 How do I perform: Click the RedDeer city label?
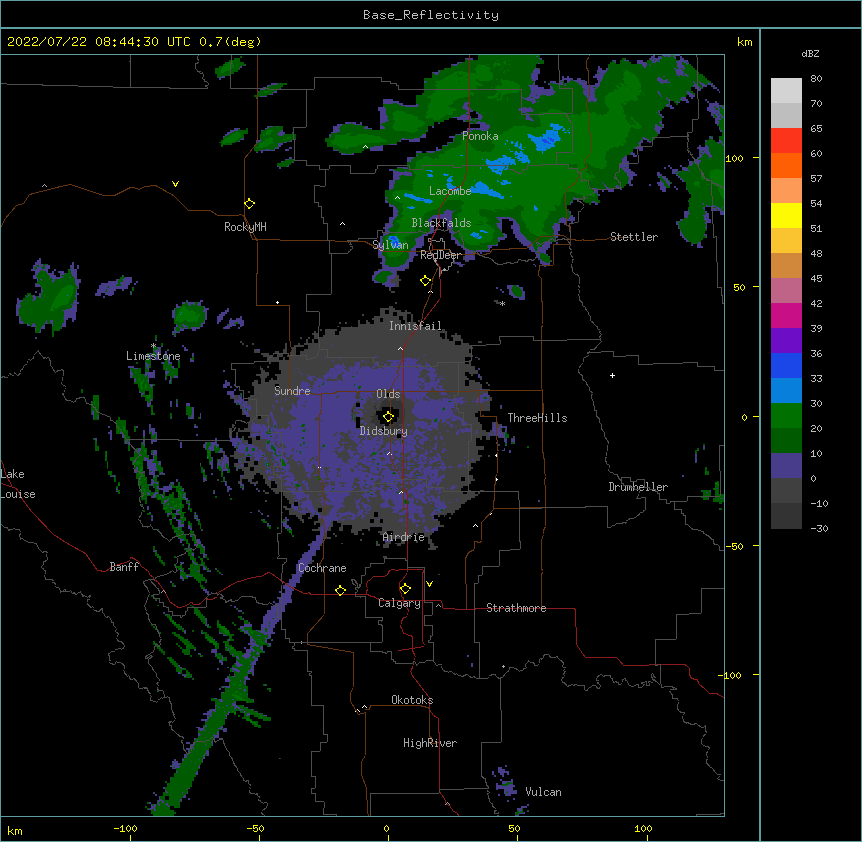coord(440,255)
